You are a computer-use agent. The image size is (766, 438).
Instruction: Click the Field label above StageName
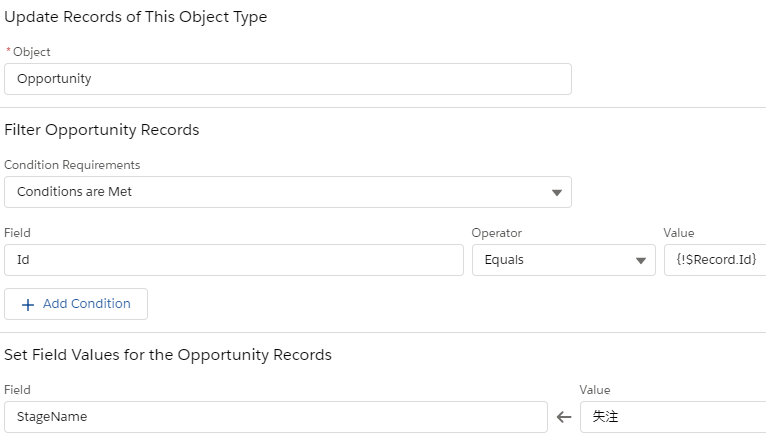coord(17,390)
